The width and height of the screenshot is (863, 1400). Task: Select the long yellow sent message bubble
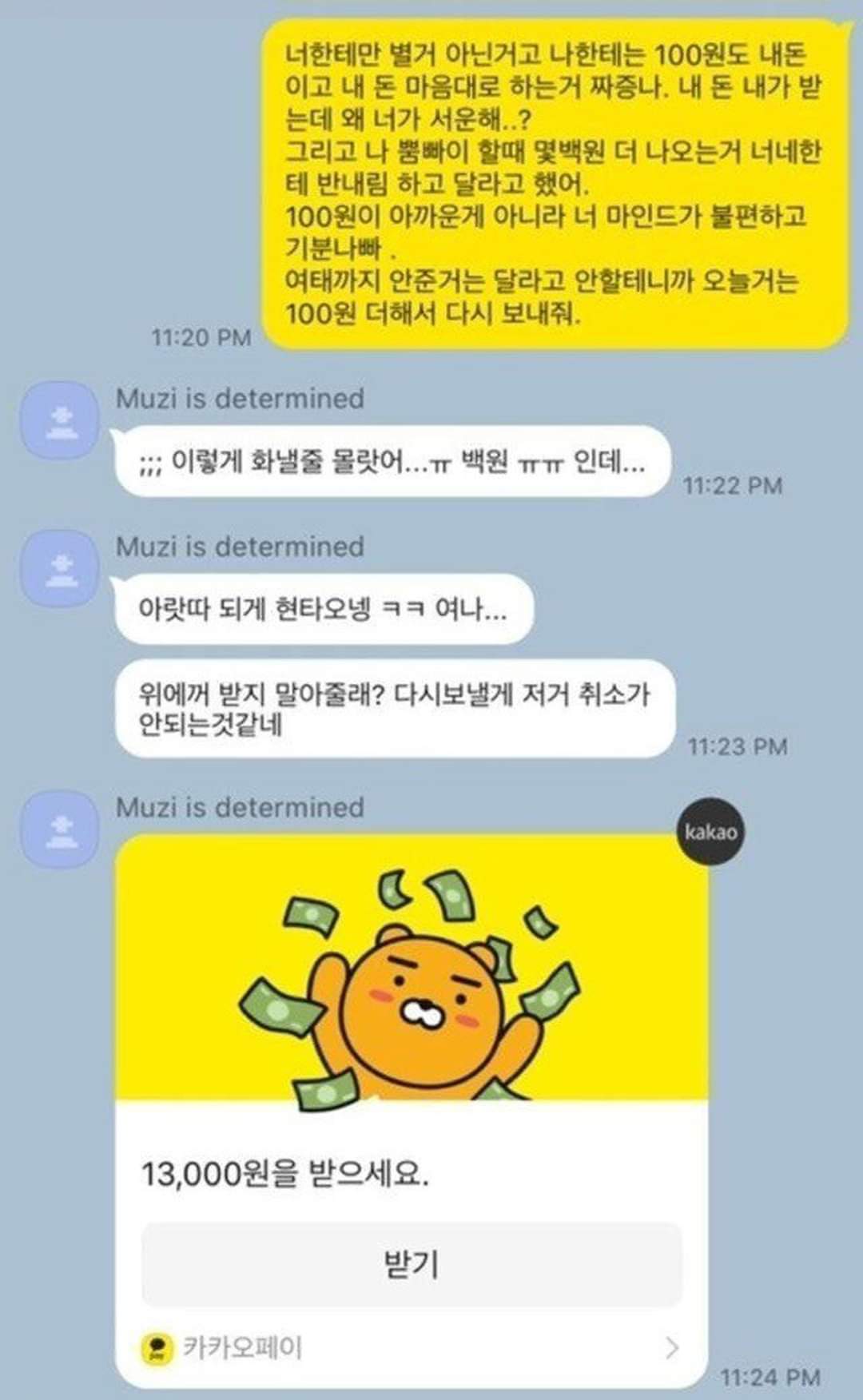(x=556, y=184)
